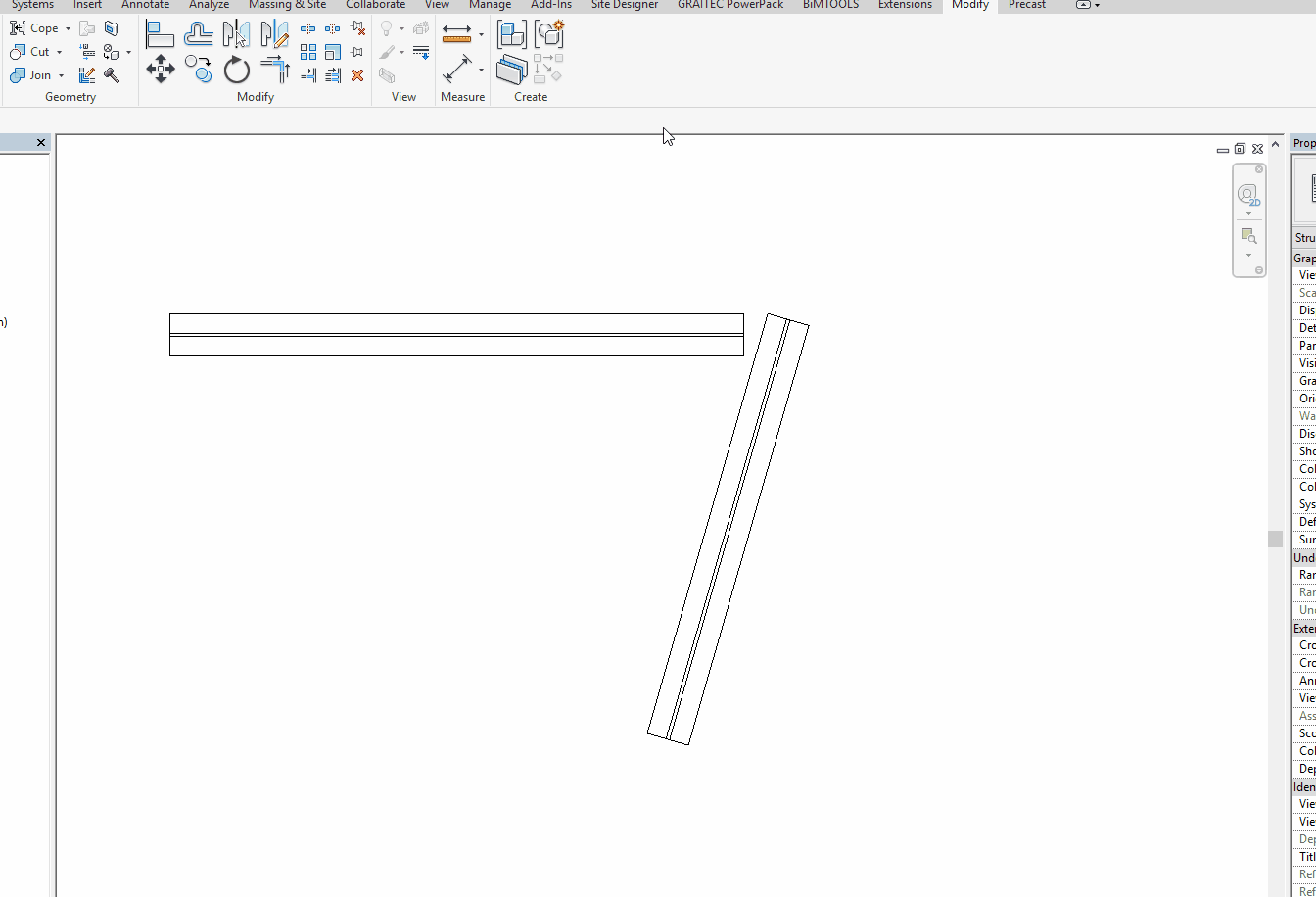Switch to the Precast ribbon tab
Image resolution: width=1316 pixels, height=897 pixels.
(x=1026, y=6)
